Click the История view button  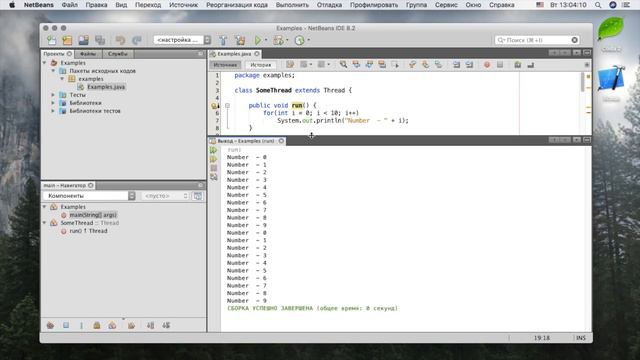point(260,65)
